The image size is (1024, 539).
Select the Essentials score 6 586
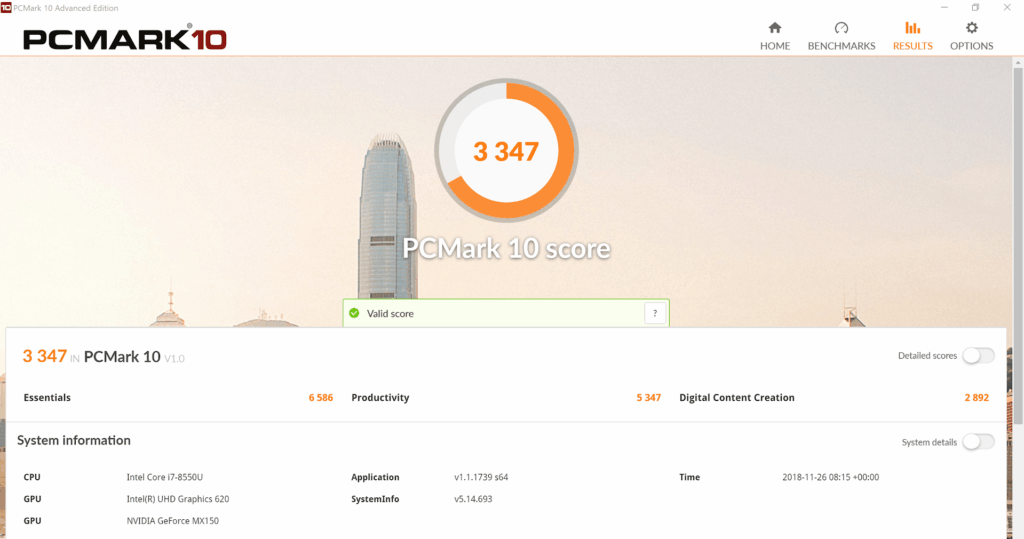point(320,398)
